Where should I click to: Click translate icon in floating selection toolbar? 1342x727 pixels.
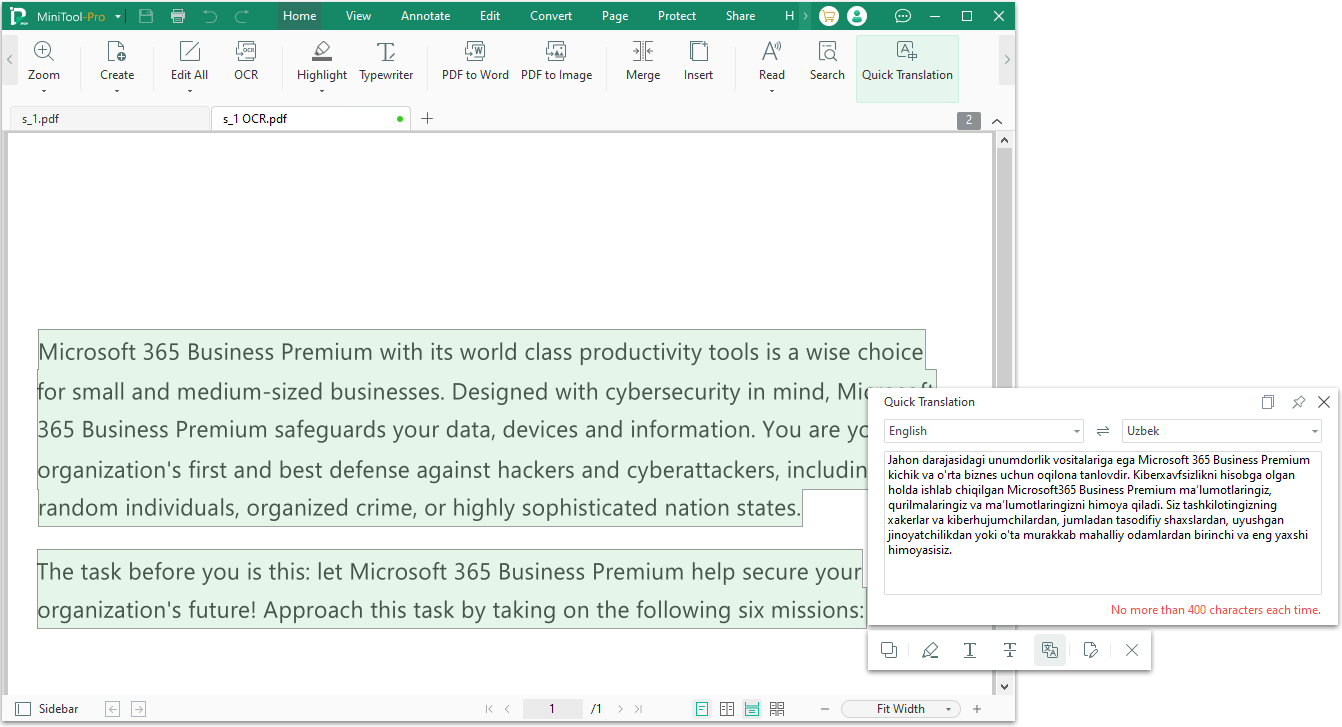coord(1050,650)
